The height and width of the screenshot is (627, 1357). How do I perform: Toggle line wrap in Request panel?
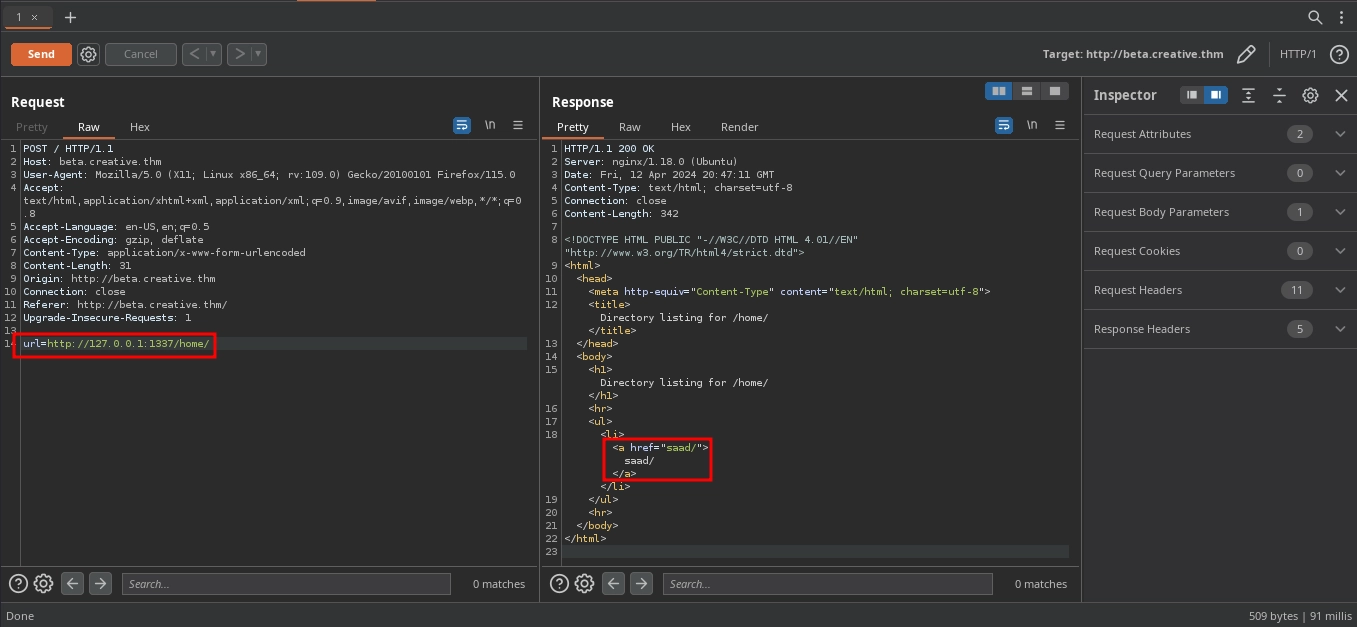click(x=462, y=125)
